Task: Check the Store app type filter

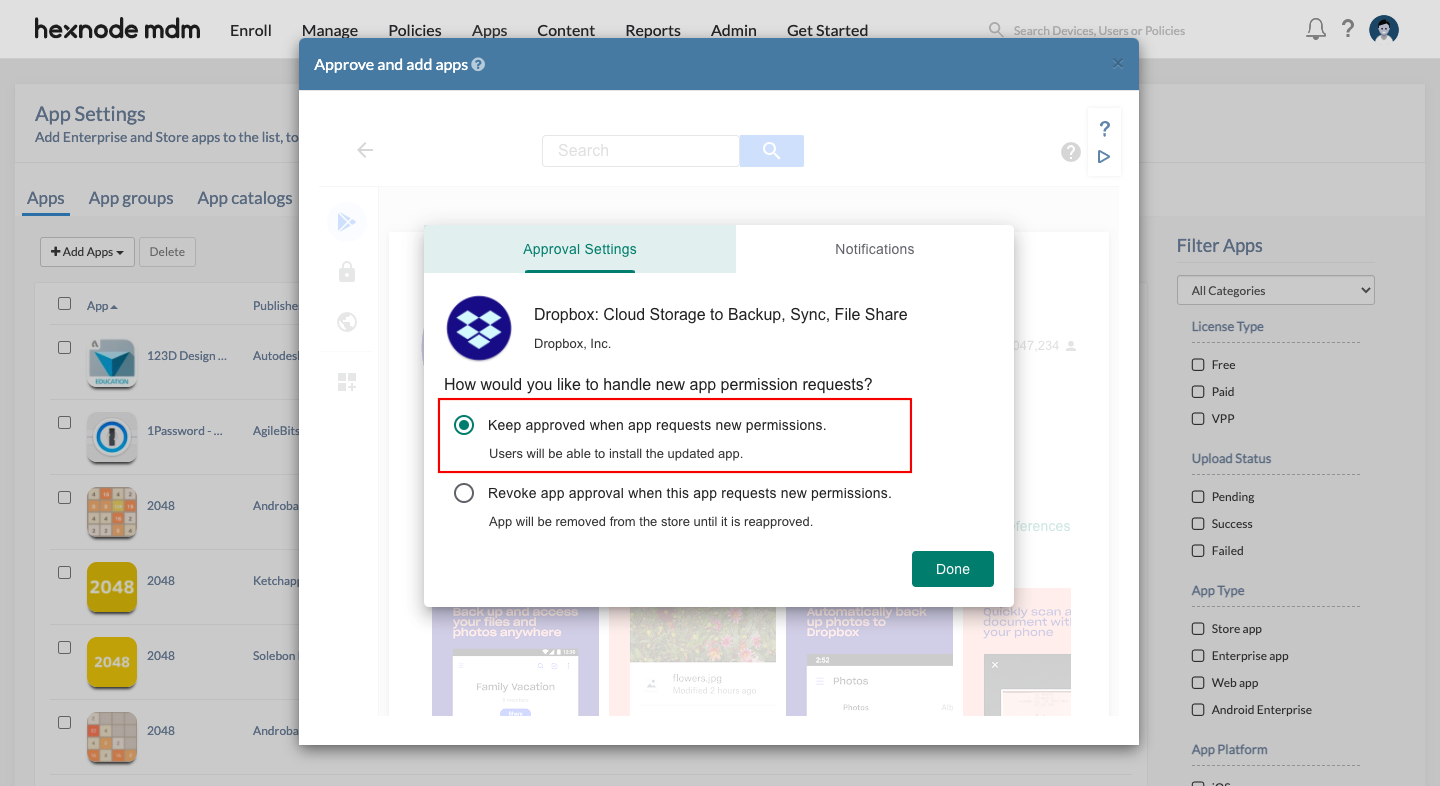Action: [x=1198, y=629]
